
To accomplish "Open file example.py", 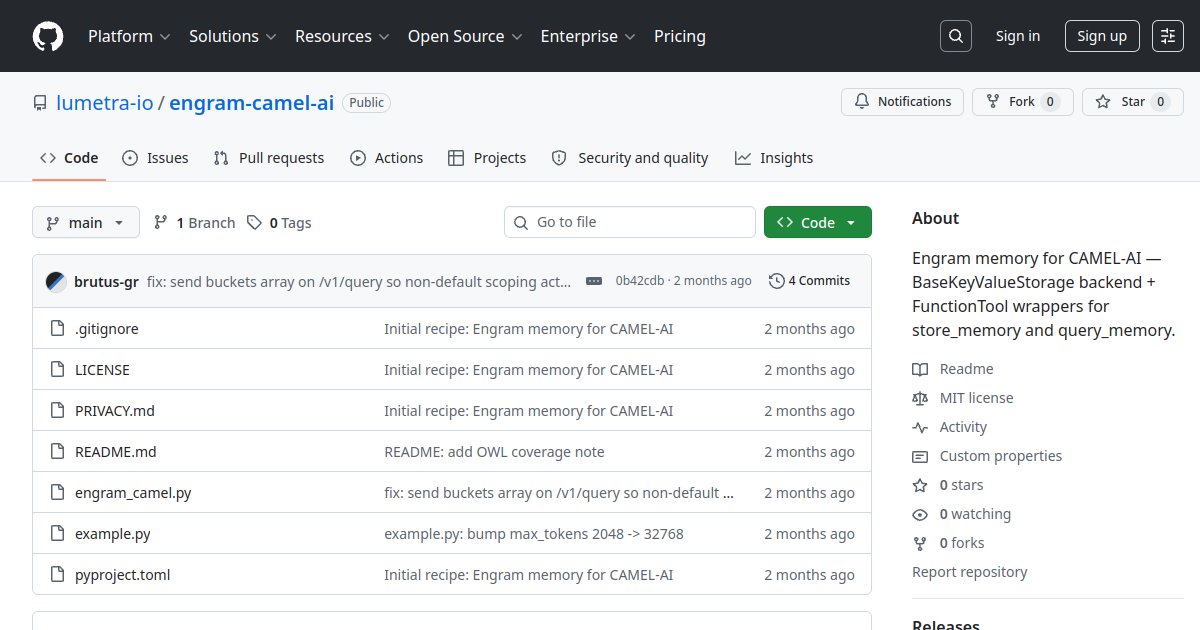I will 113,534.
